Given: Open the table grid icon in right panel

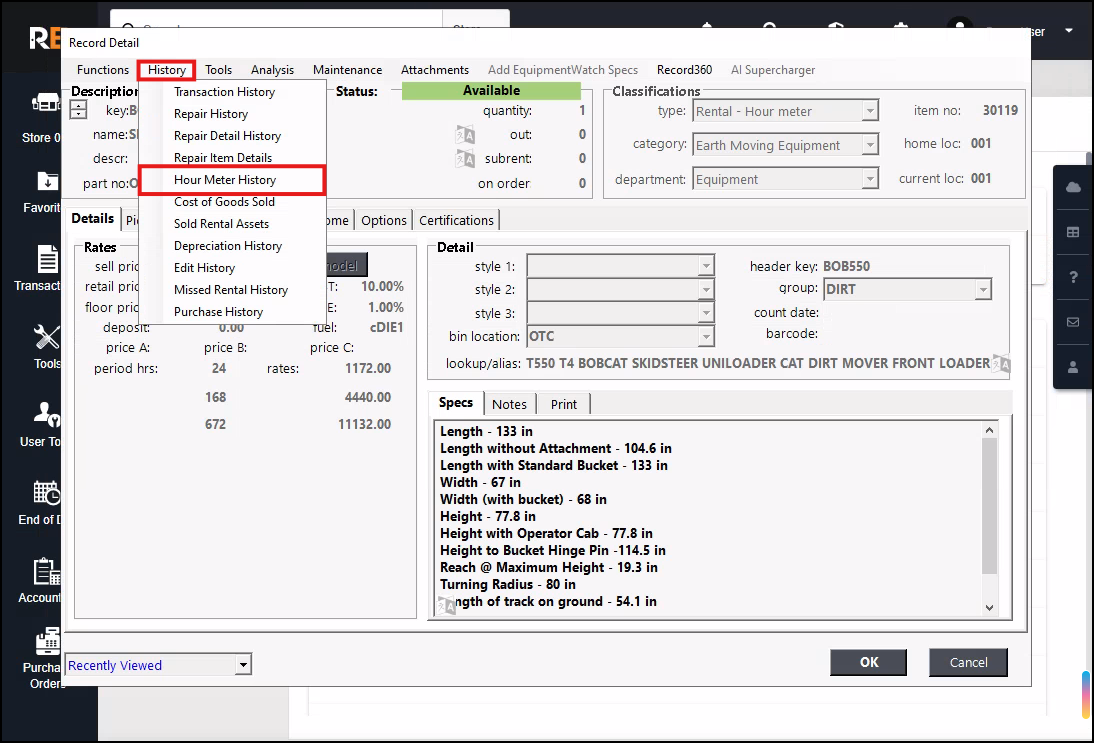Looking at the screenshot, I should click(1073, 232).
